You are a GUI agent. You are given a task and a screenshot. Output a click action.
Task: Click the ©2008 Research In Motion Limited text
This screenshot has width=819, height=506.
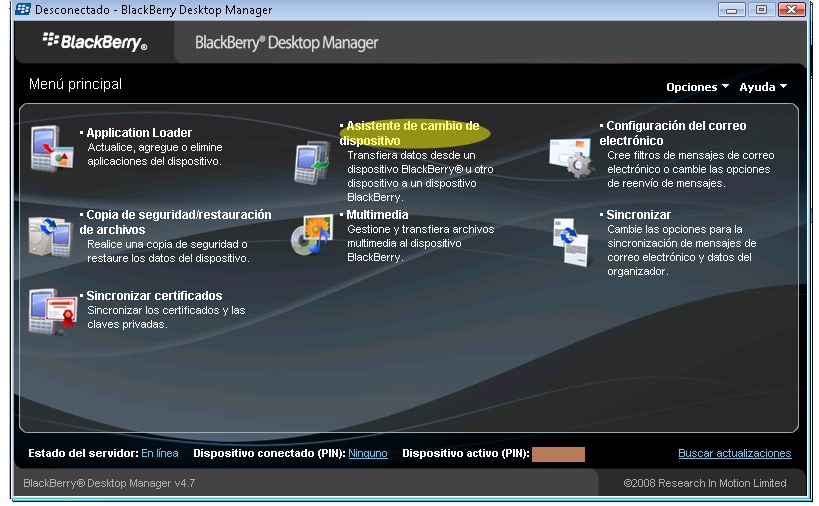point(705,484)
